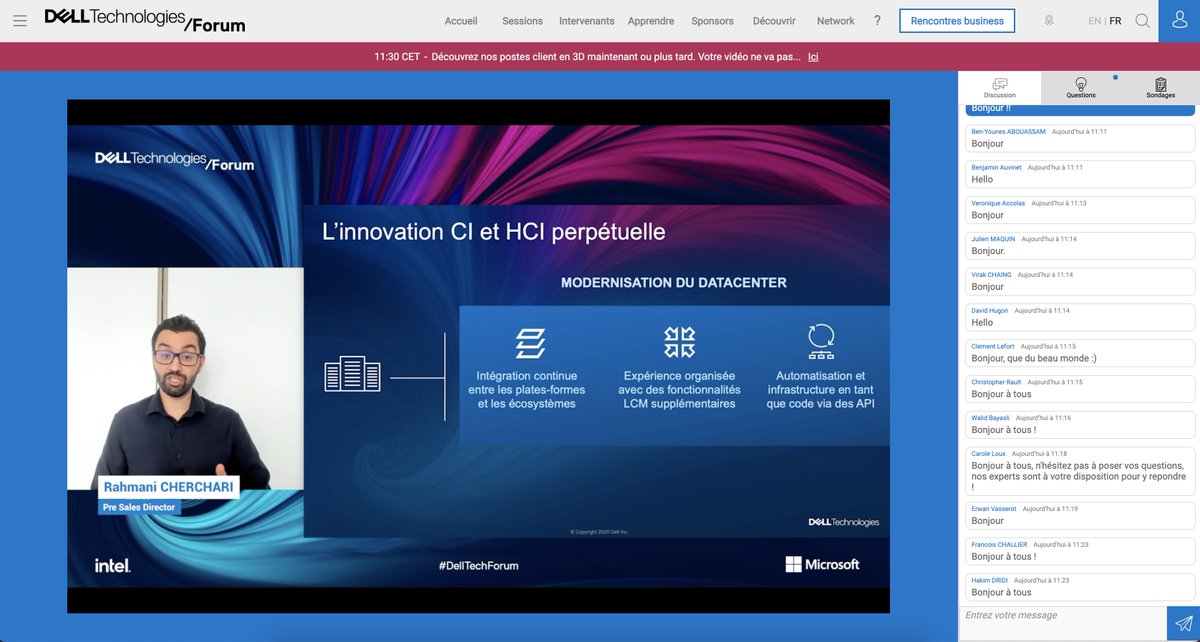Go to the Sponsors page
The width and height of the screenshot is (1200, 642).
(x=712, y=20)
